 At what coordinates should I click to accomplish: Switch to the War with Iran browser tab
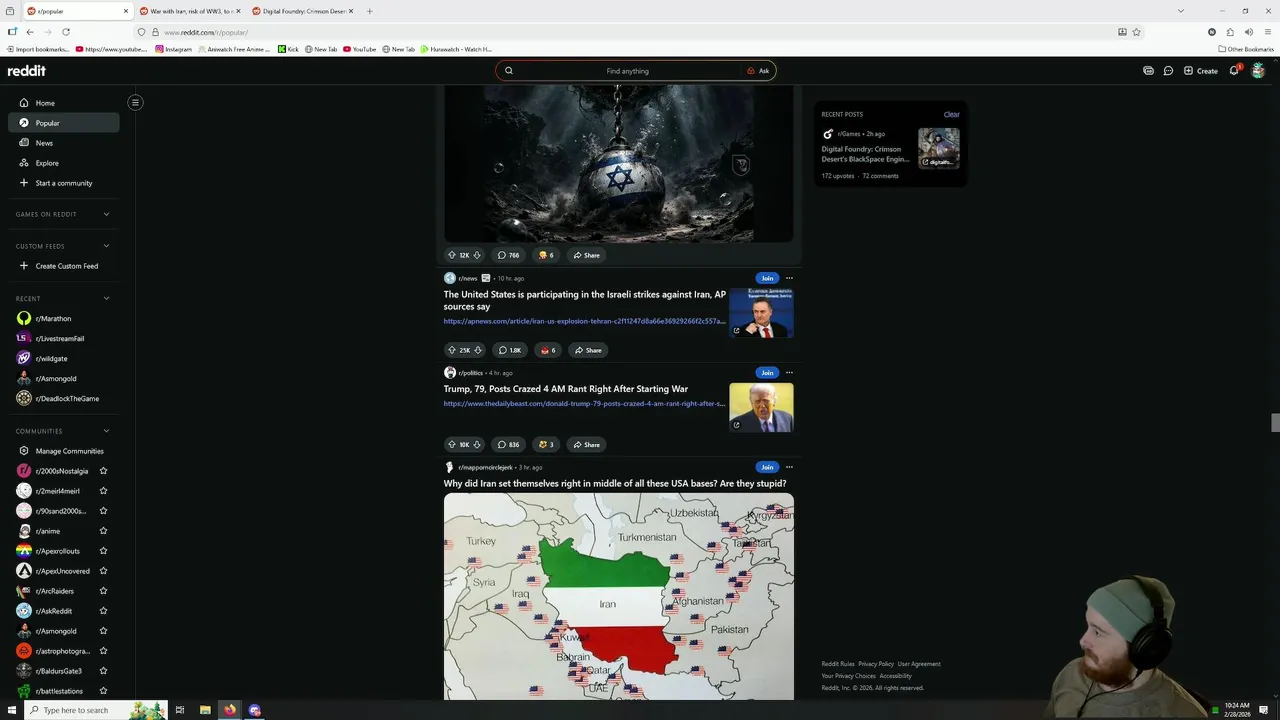point(190,11)
